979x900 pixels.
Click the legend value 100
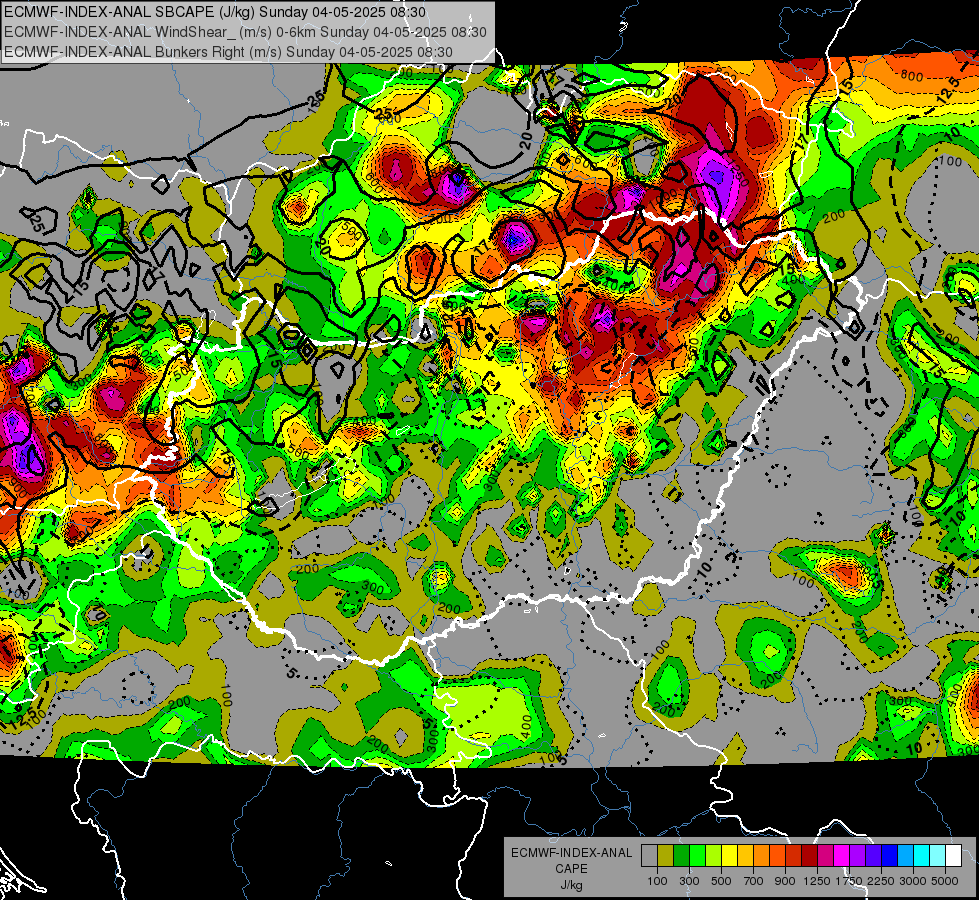pyautogui.click(x=657, y=881)
